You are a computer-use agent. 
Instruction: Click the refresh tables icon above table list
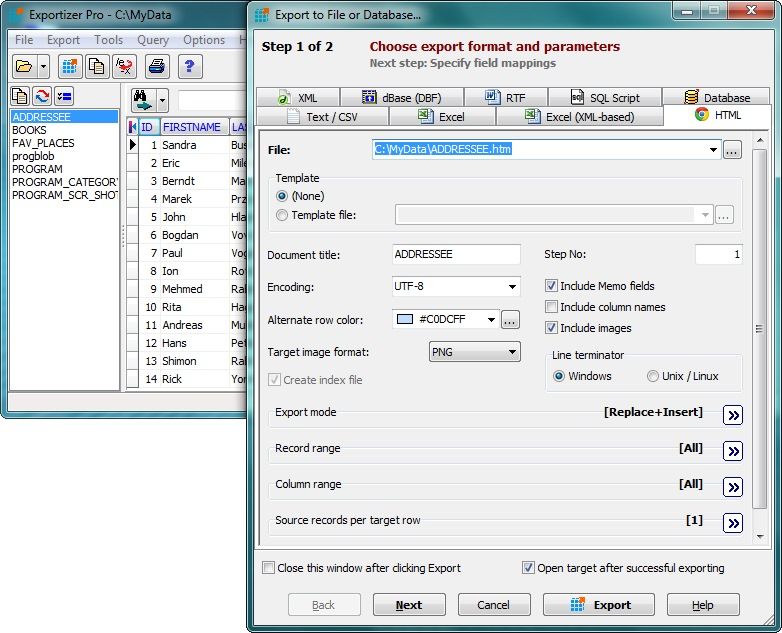[x=42, y=97]
